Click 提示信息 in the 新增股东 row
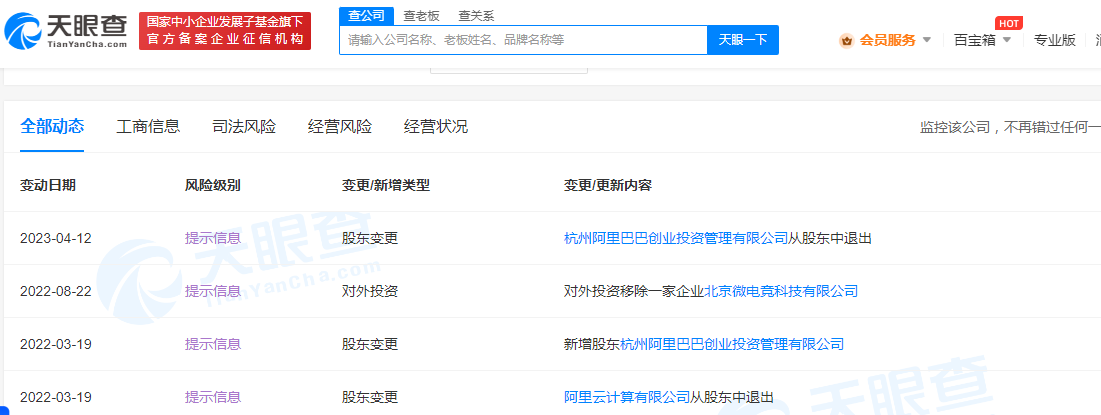1101x415 pixels. click(213, 344)
